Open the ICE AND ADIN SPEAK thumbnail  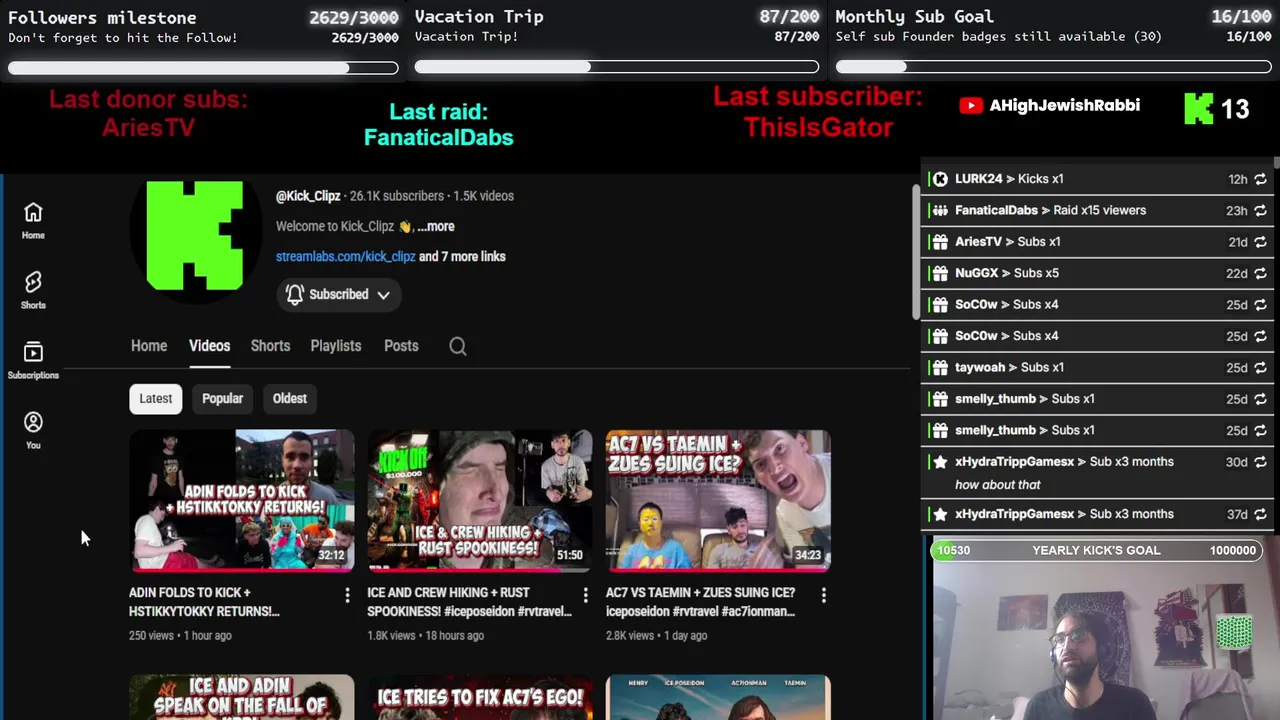tap(241, 697)
